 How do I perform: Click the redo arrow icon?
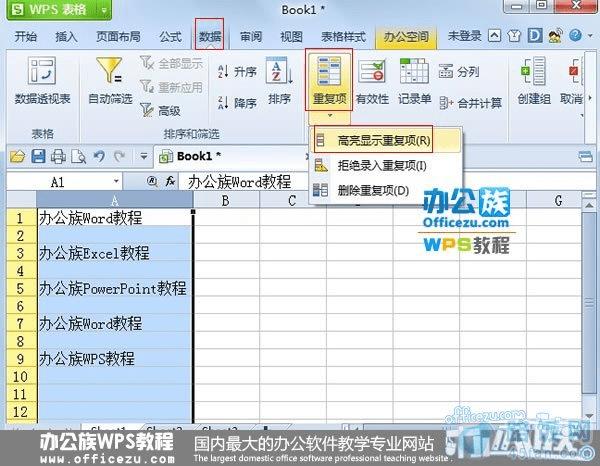pyautogui.click(x=120, y=156)
